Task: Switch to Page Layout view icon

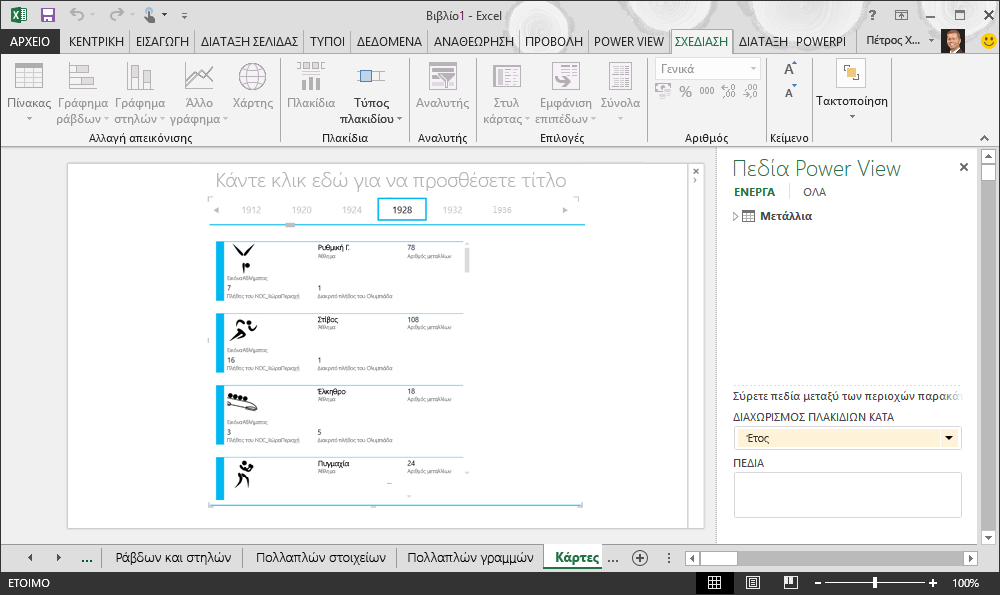Action: 753,582
